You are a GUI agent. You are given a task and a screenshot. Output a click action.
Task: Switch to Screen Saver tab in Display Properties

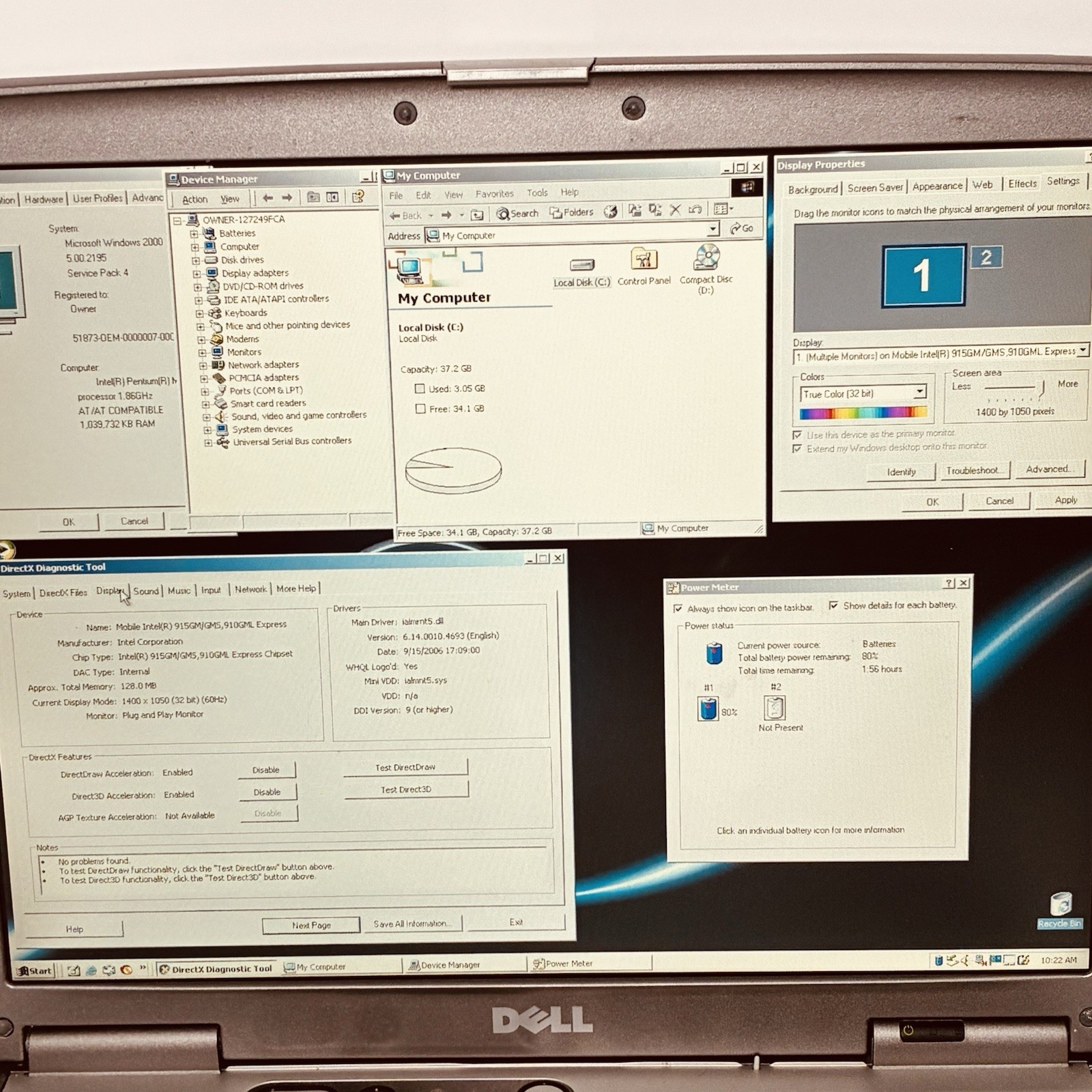[x=875, y=187]
